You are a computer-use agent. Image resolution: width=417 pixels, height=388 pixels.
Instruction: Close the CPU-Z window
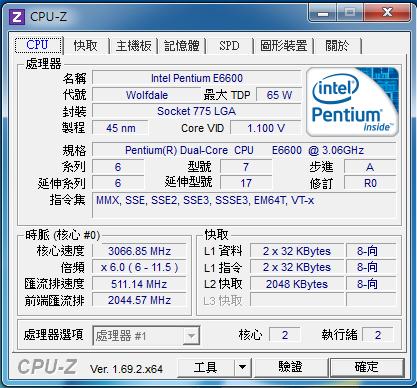click(387, 13)
